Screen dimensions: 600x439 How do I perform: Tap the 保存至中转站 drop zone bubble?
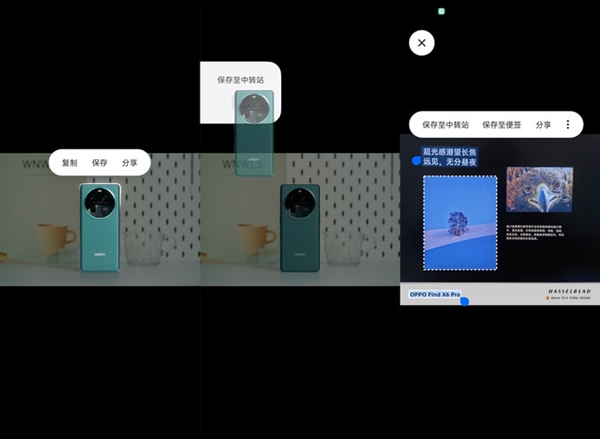pyautogui.click(x=240, y=79)
